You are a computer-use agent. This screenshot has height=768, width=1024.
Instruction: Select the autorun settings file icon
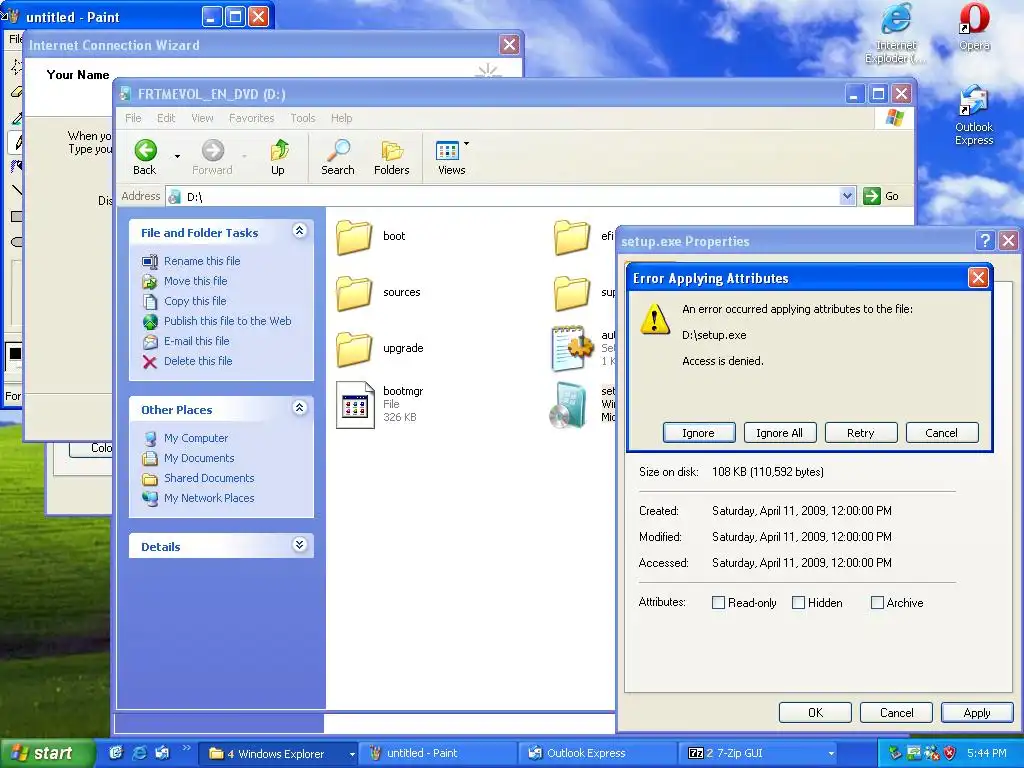[572, 348]
